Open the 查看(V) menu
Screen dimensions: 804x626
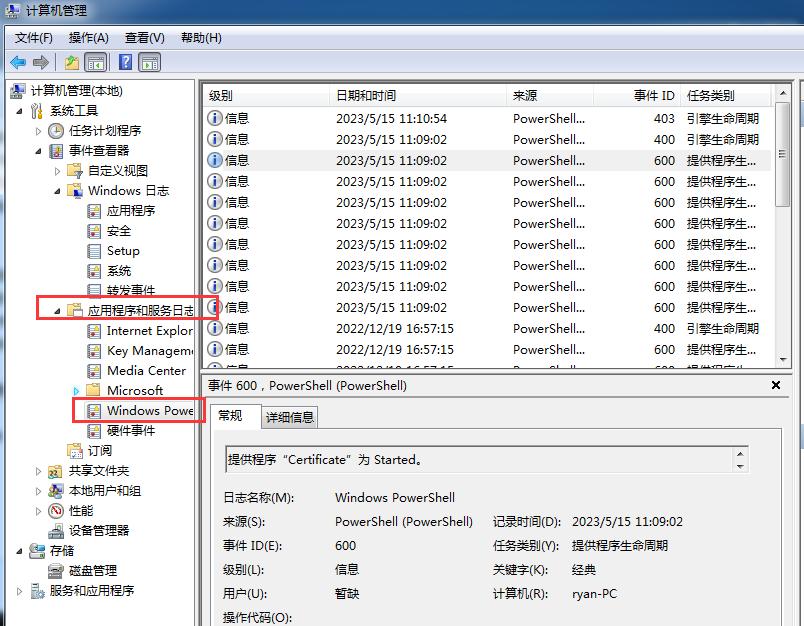pyautogui.click(x=144, y=38)
